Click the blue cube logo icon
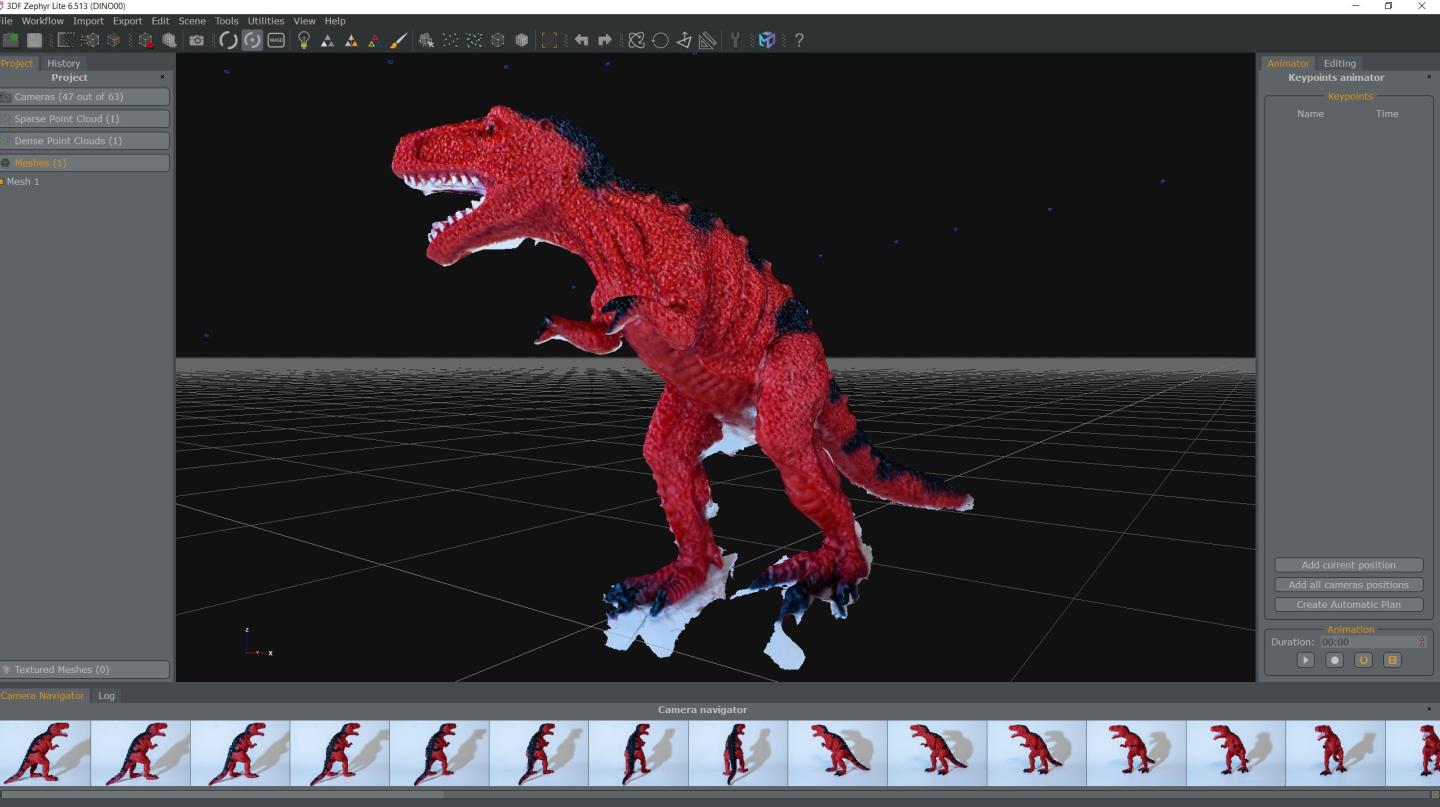 click(767, 40)
